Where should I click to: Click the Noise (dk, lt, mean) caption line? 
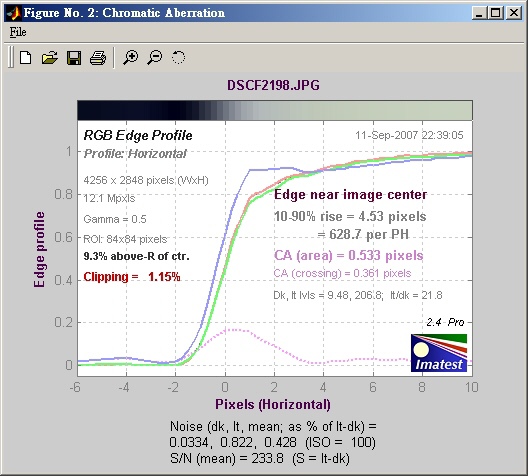(x=273, y=427)
